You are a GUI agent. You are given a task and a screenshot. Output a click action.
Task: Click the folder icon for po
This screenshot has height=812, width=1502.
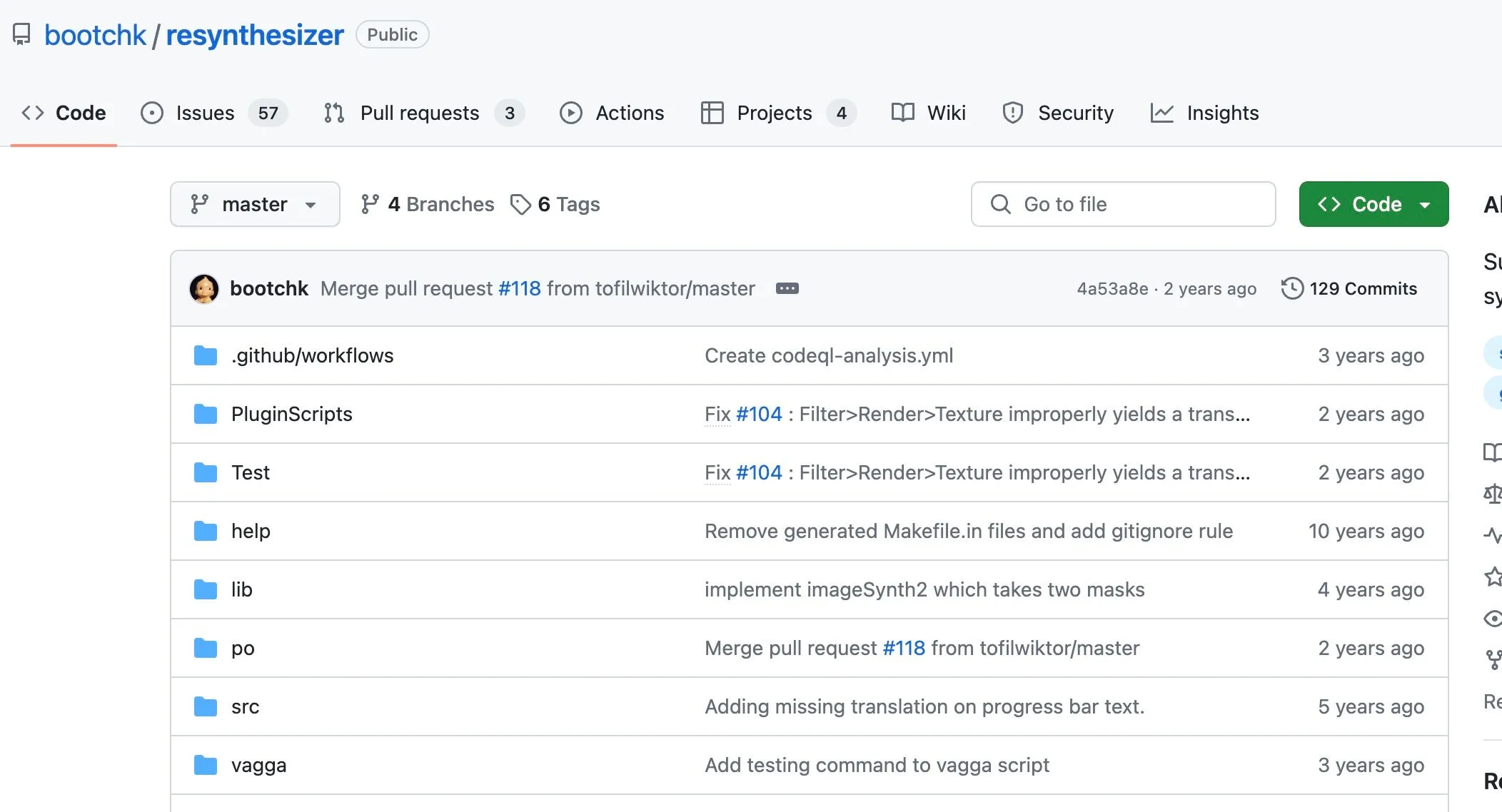click(206, 648)
